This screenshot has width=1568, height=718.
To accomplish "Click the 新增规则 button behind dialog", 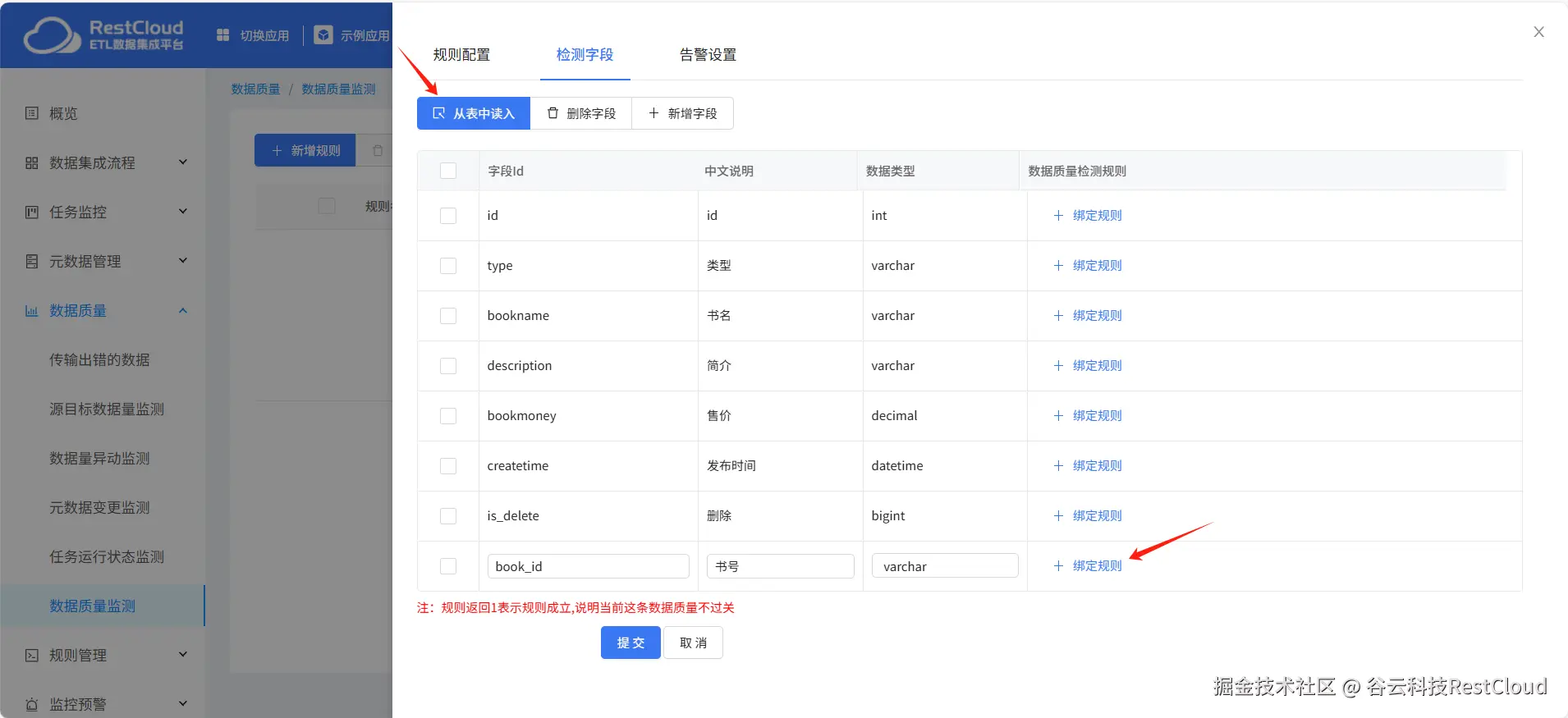I will (305, 150).
